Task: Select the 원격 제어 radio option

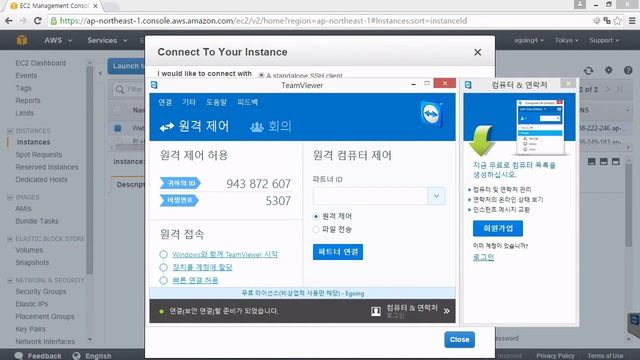Action: (x=316, y=216)
